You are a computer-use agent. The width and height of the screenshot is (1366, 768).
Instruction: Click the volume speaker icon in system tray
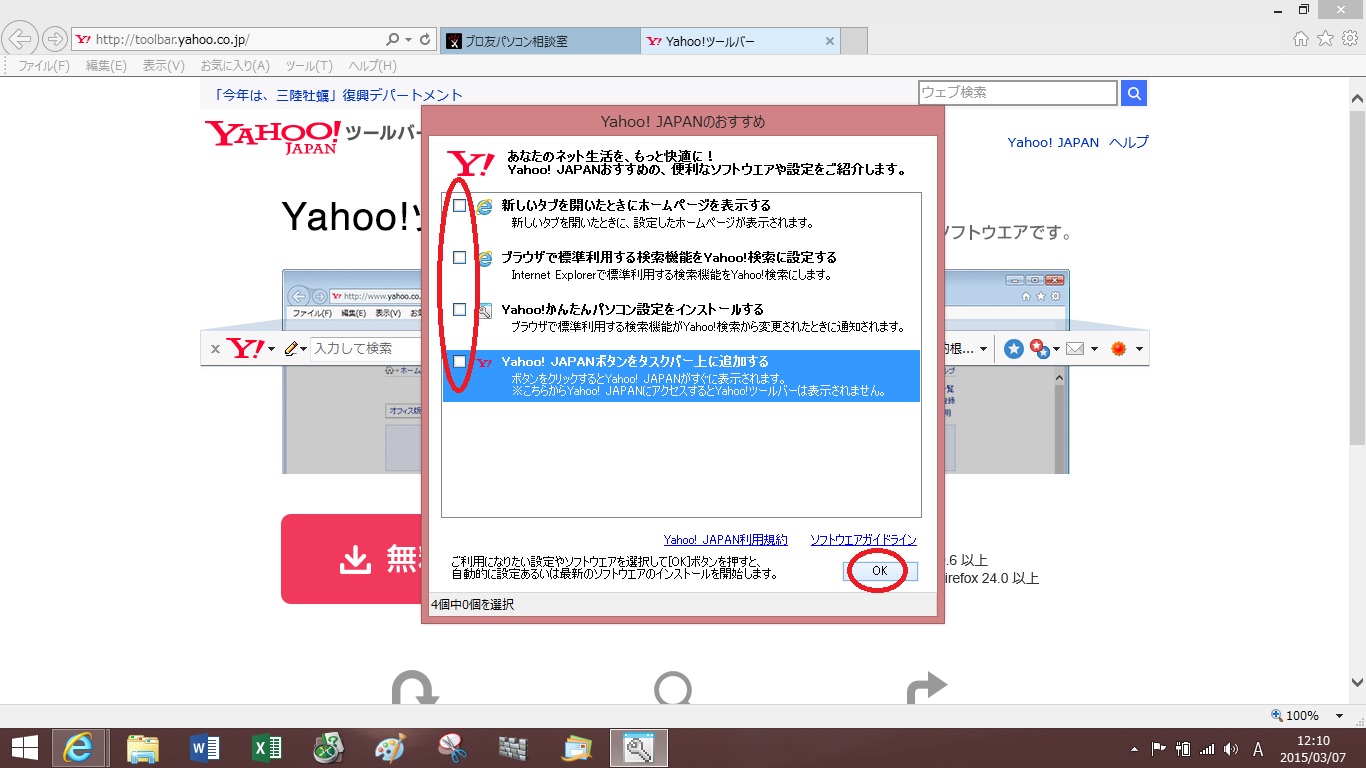pyautogui.click(x=1229, y=748)
